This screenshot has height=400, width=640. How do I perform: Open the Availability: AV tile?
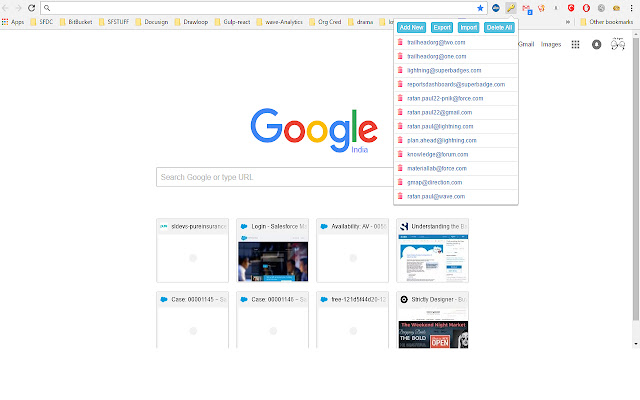point(353,250)
